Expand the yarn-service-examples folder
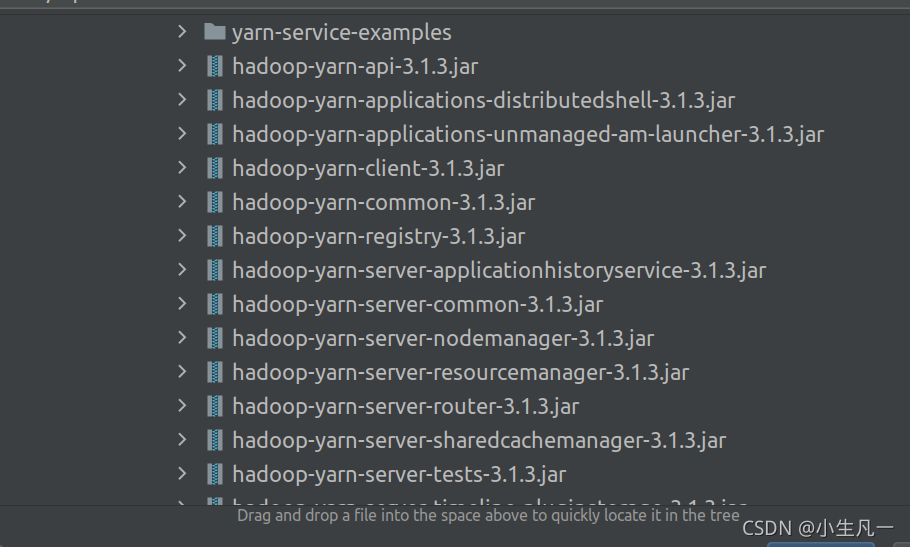The width and height of the screenshot is (910, 547). pyautogui.click(x=182, y=31)
